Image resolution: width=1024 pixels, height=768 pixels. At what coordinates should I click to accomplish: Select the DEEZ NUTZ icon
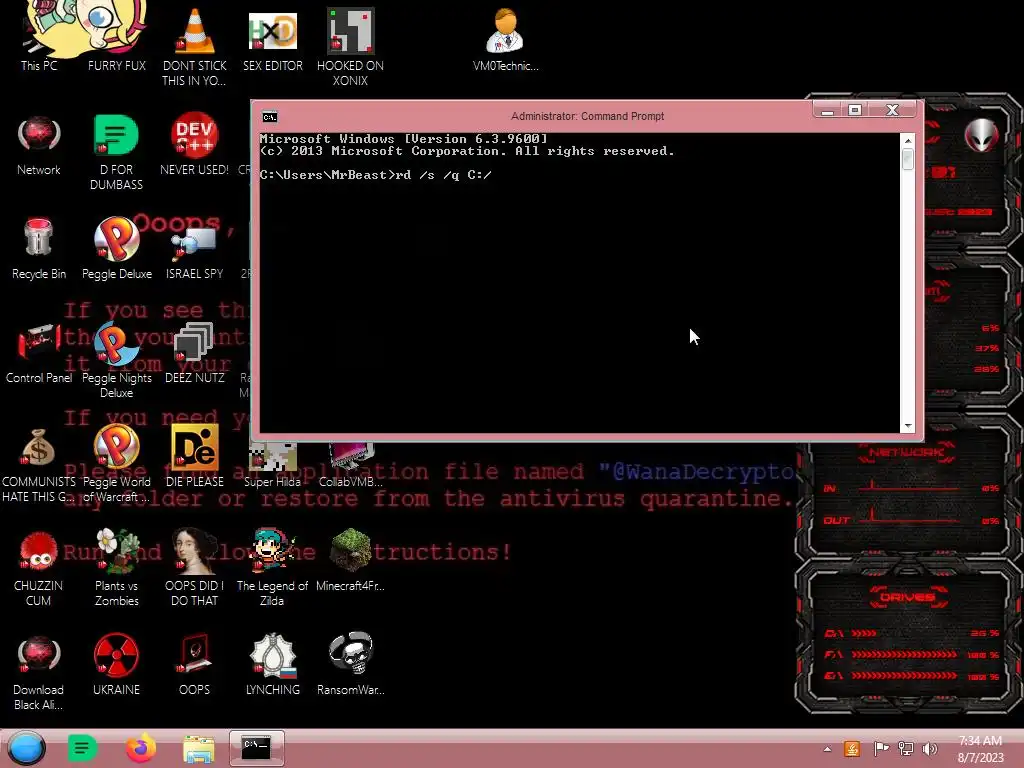(x=194, y=353)
